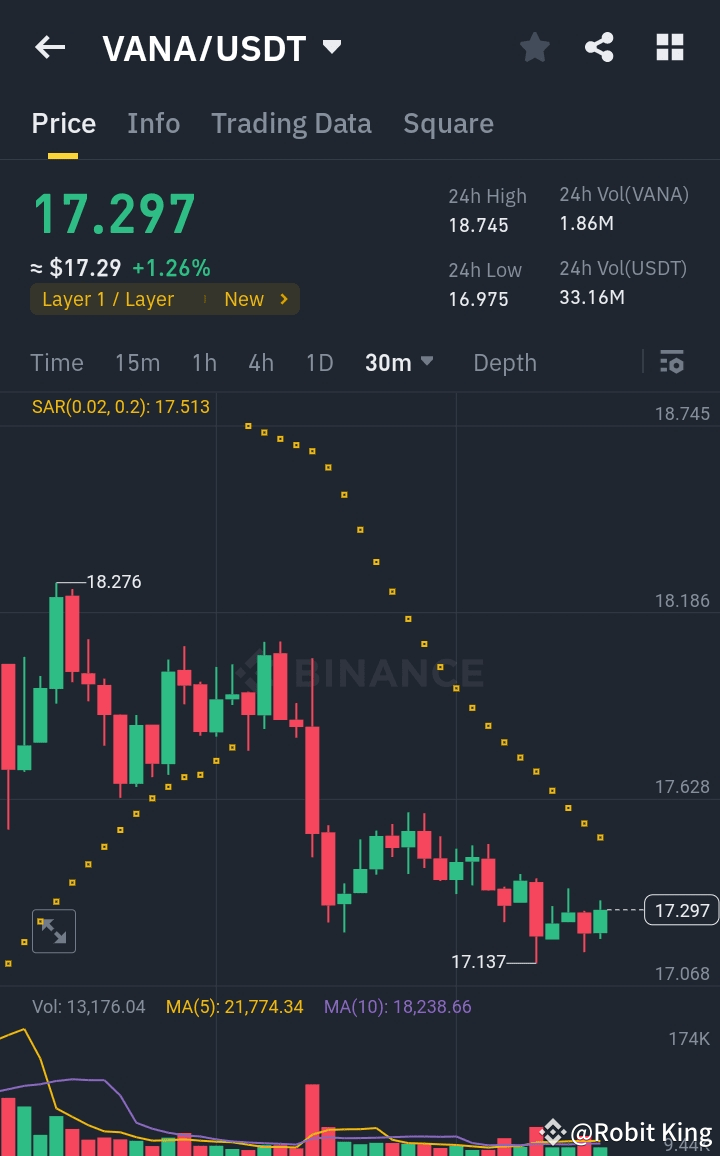Image resolution: width=720 pixels, height=1156 pixels.
Task: Expand the Layer 1 / Layer tag chevron
Action: [284, 299]
